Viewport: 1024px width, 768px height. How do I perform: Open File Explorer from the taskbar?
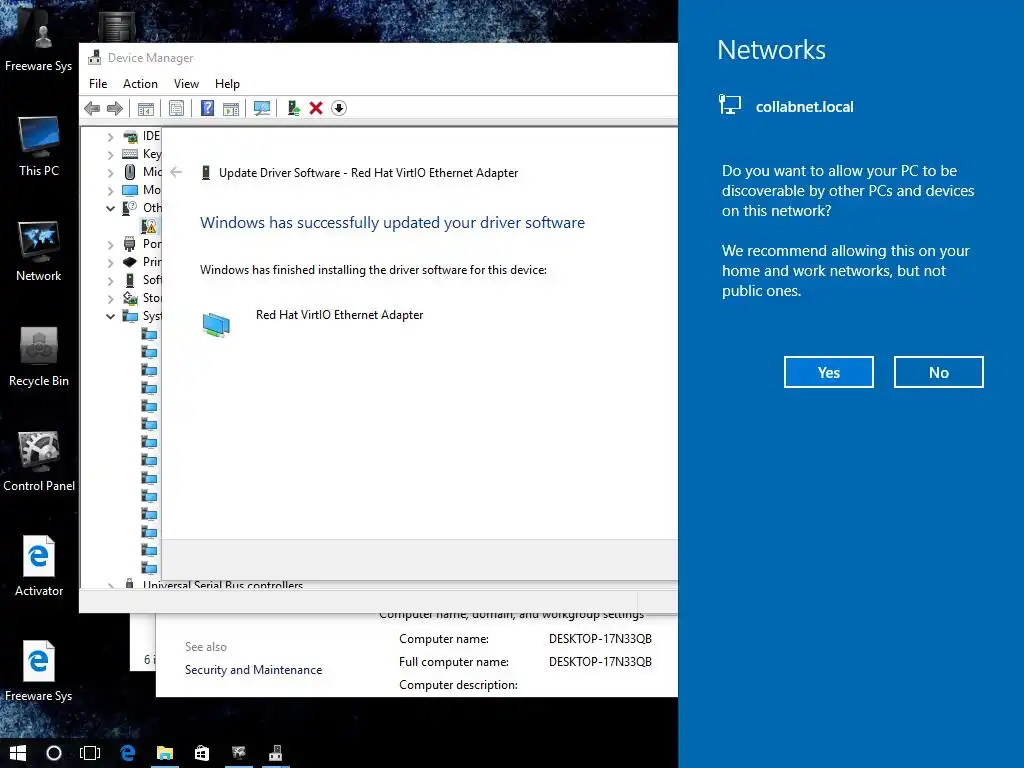pos(165,753)
